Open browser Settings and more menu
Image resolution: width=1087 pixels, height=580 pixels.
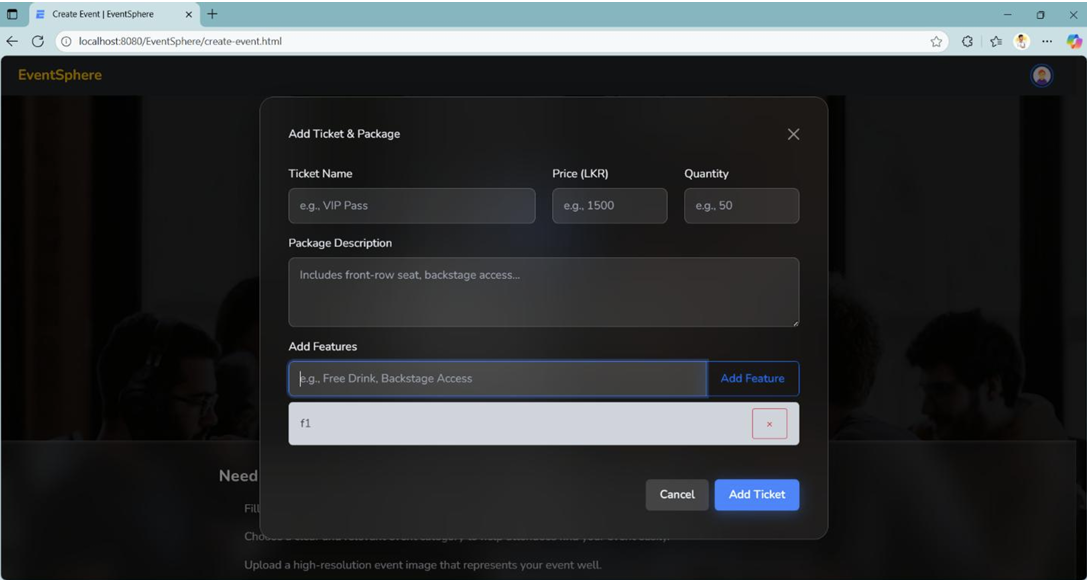(1047, 41)
